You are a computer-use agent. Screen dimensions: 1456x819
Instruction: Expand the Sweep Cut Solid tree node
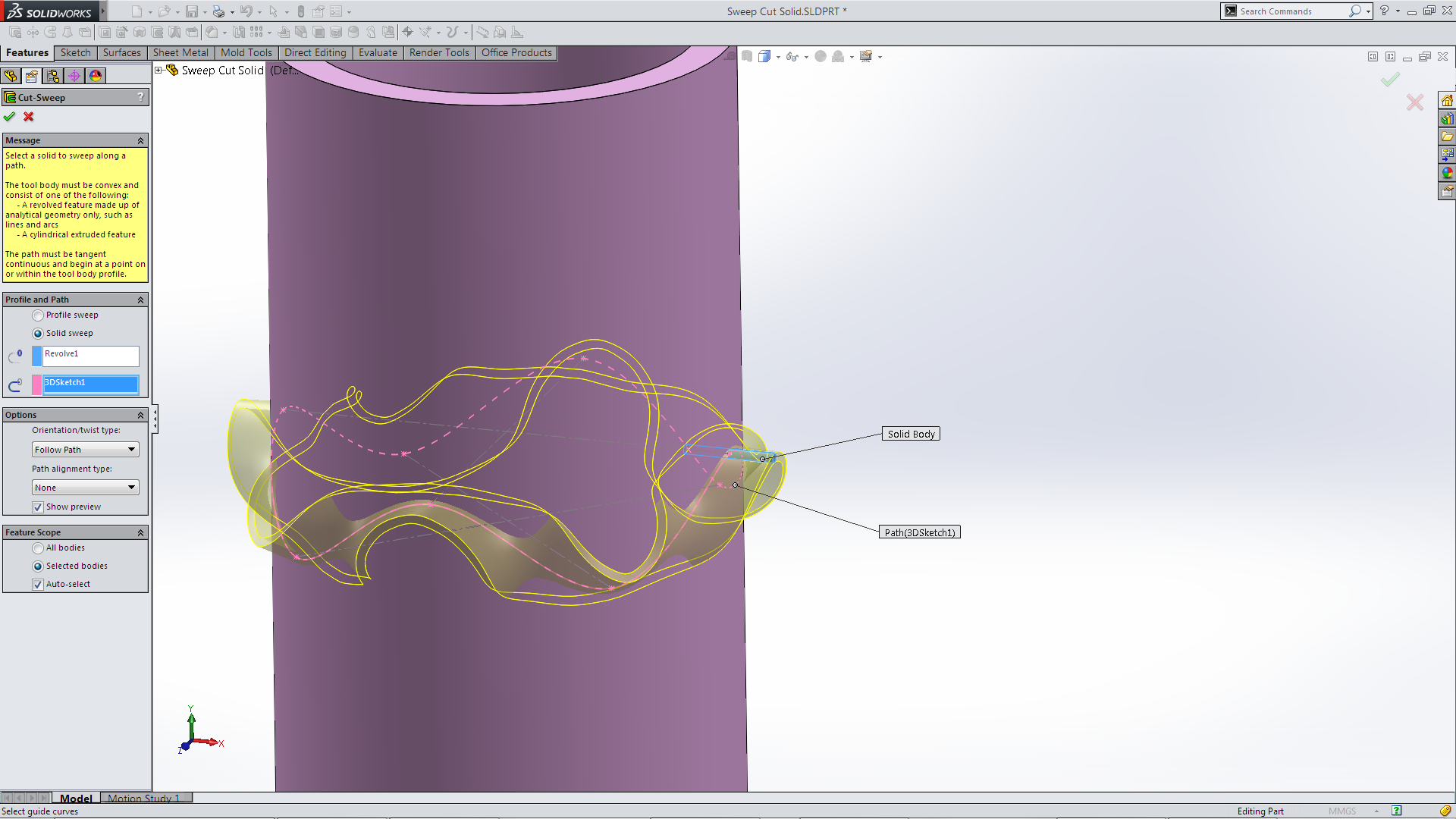click(x=158, y=70)
